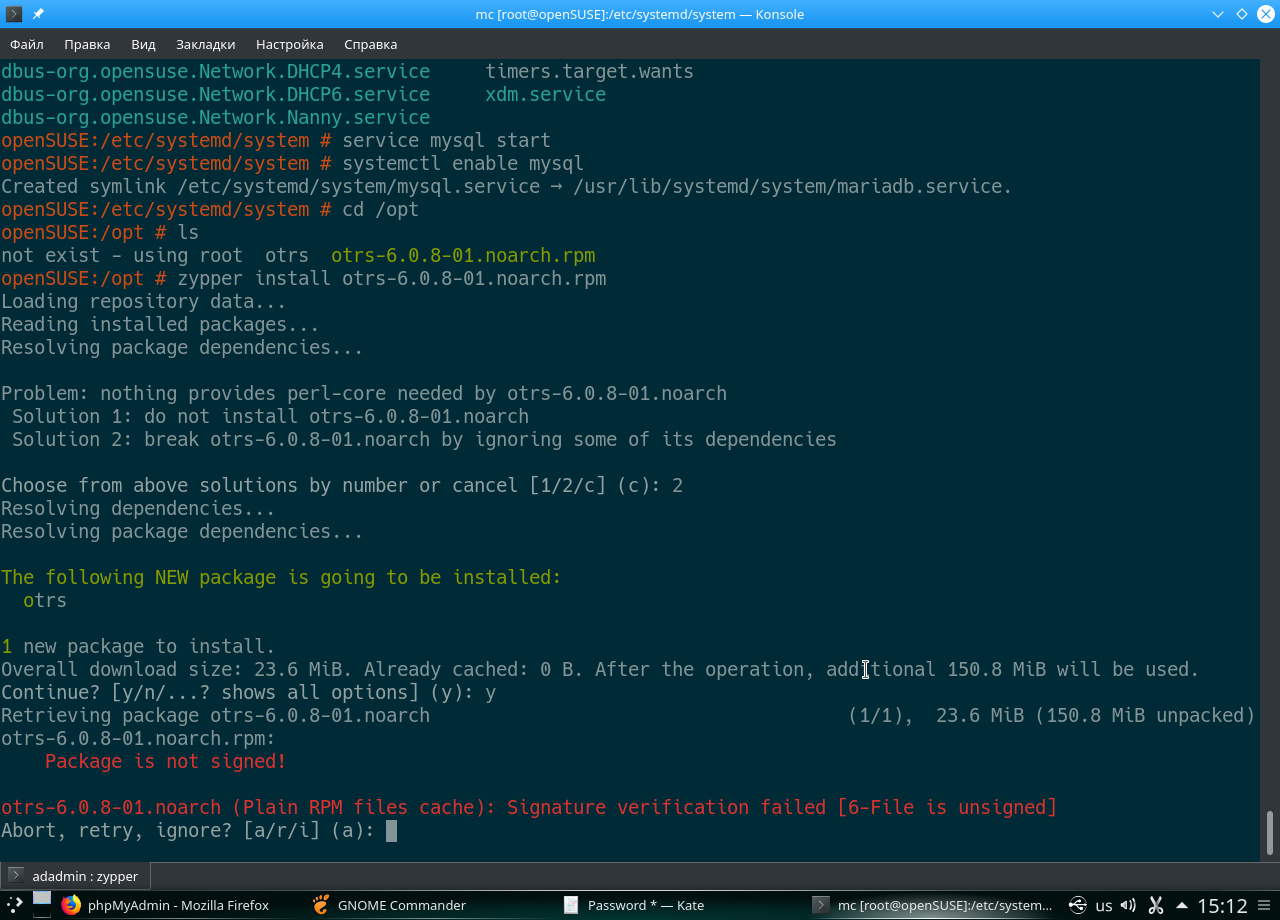Click 'otrs-6.0.8-01.noarch.rpm' in ls output
1280x920 pixels.
(x=463, y=256)
